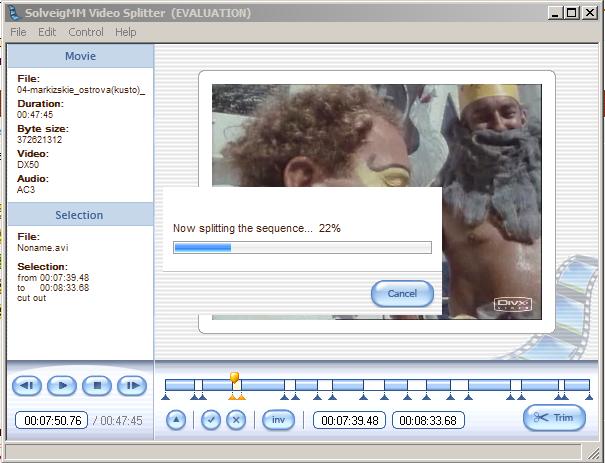Maximize the Video Splitter window
The width and height of the screenshot is (605, 463).
[x=571, y=13]
